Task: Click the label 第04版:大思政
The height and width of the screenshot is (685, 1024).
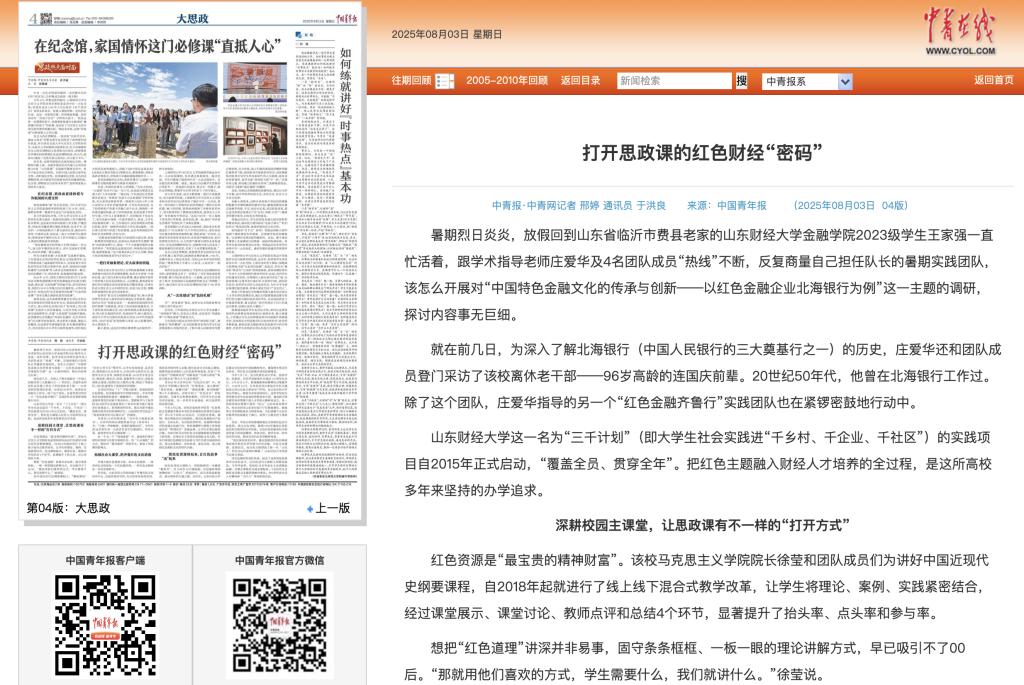Action: point(69,508)
